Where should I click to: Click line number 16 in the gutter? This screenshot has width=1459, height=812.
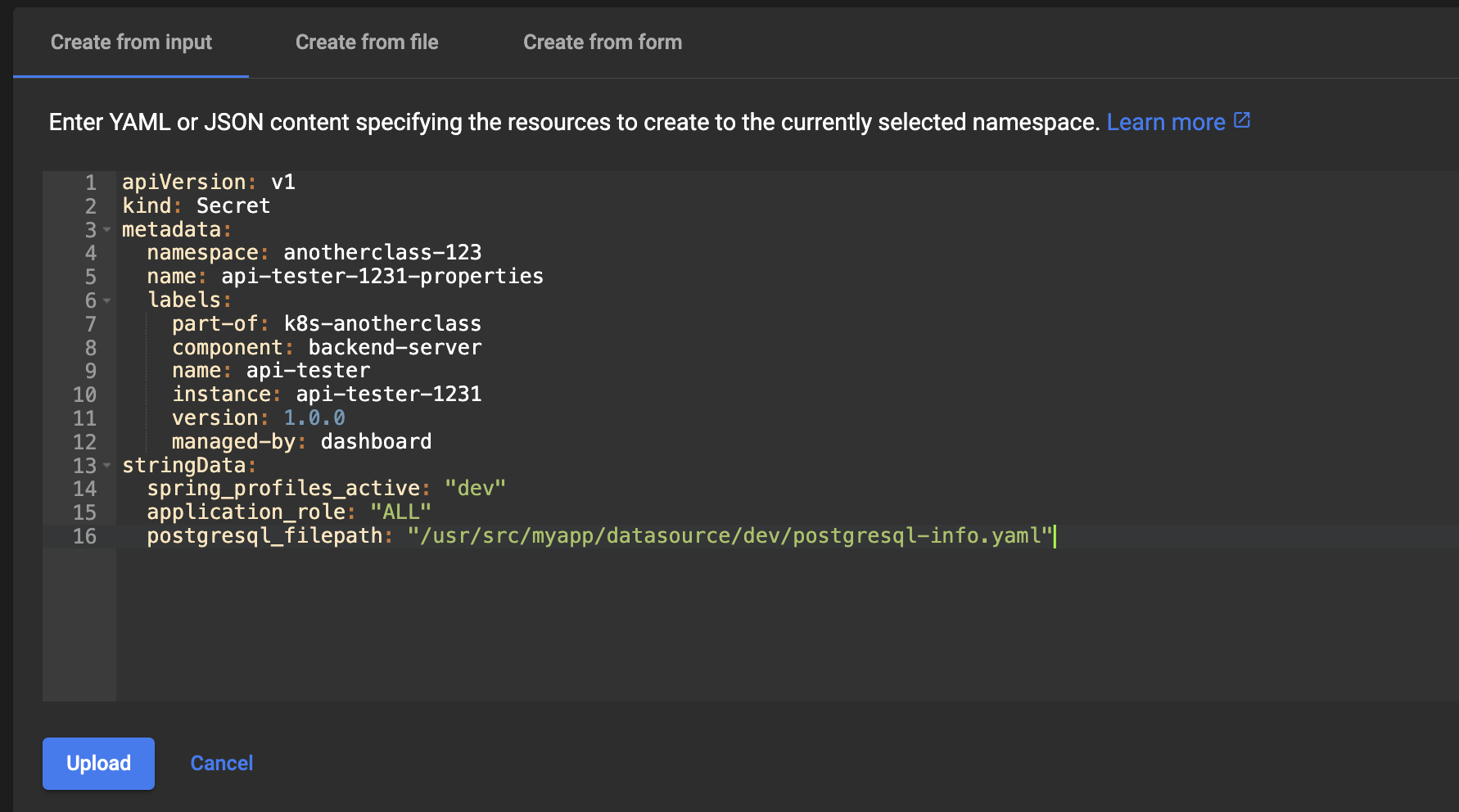(85, 537)
